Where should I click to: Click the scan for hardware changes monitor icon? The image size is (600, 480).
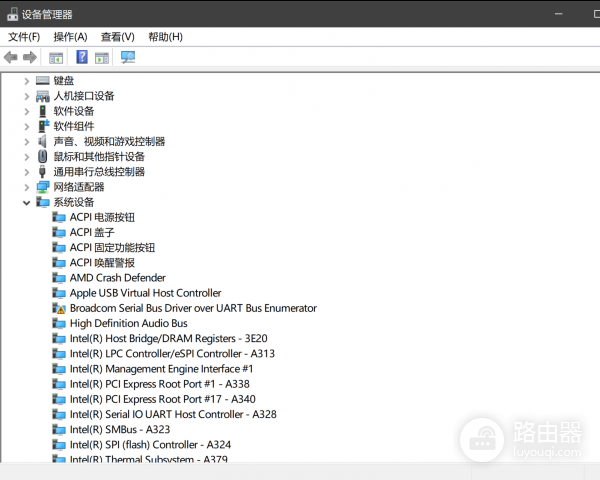128,57
